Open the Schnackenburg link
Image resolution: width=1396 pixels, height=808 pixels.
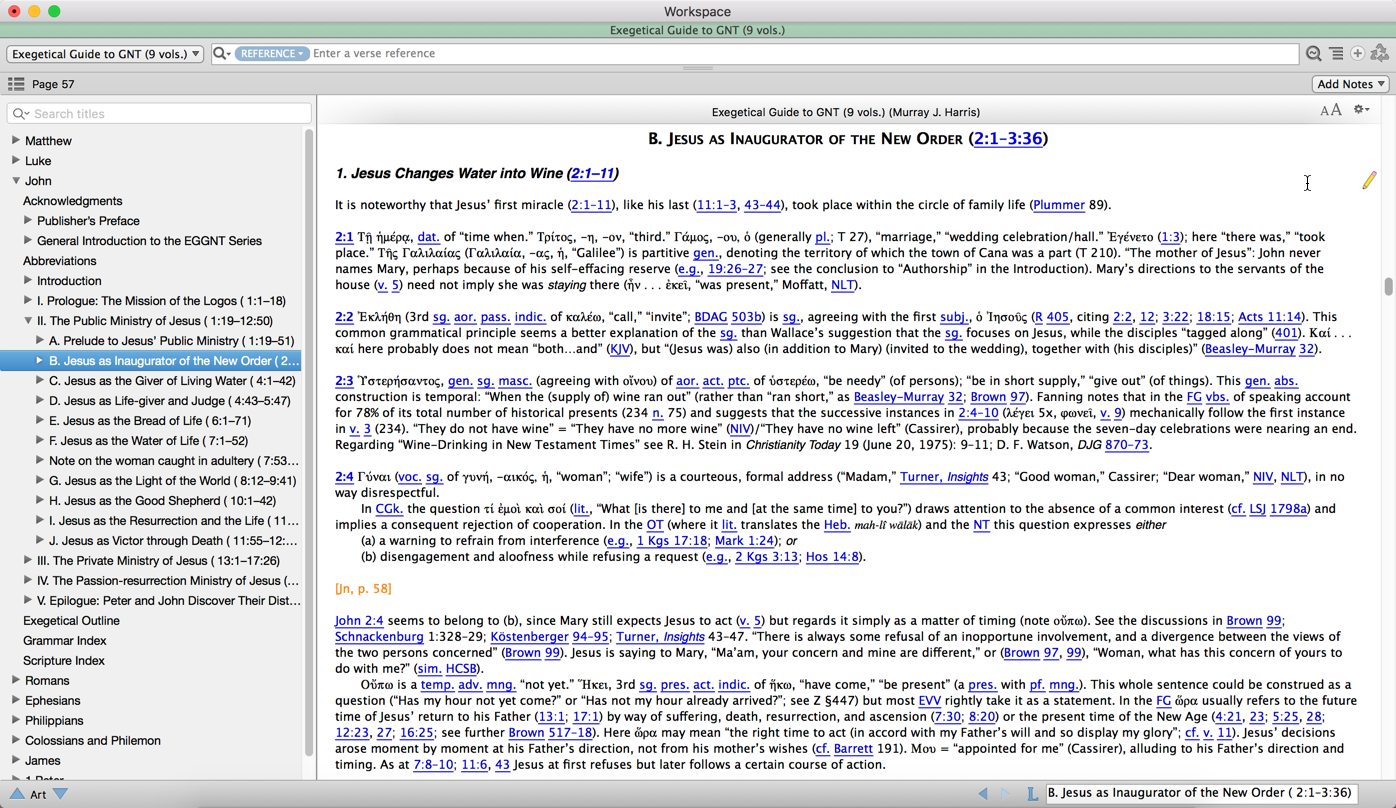(379, 637)
